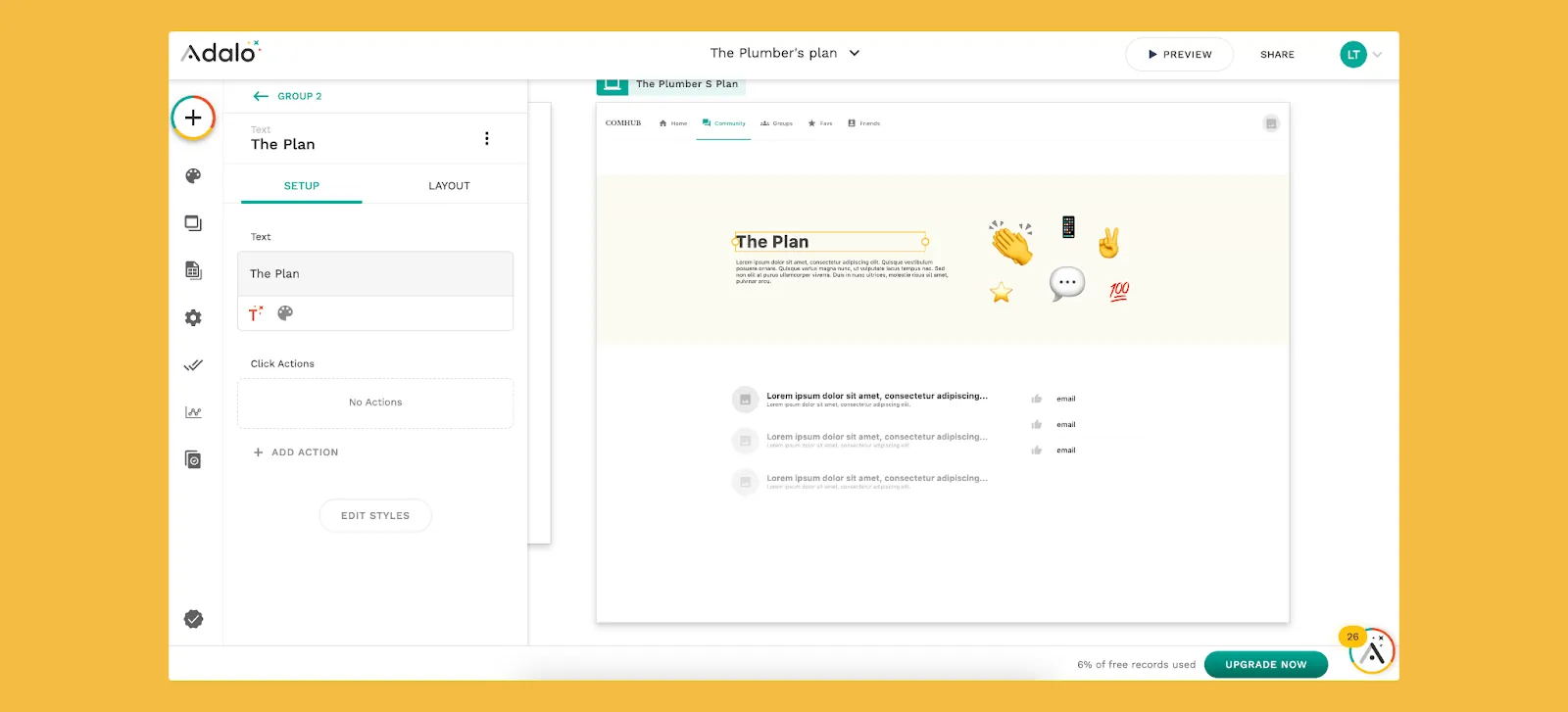Click the Upgrade Now button
The width and height of the screenshot is (1568, 712).
1265,665
